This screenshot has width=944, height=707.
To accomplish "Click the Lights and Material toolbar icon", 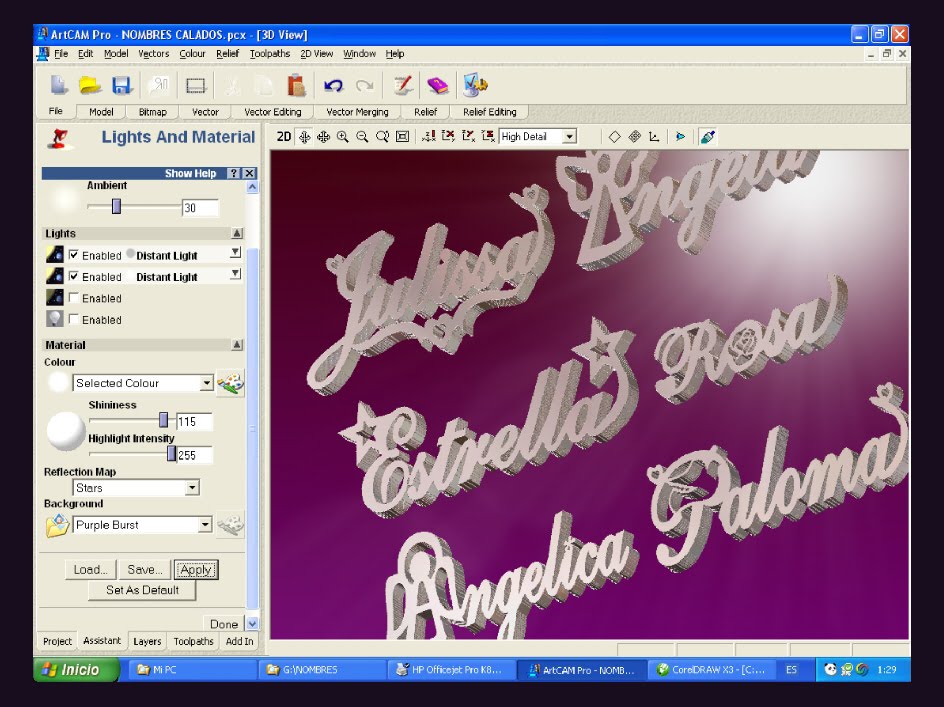I will point(475,85).
